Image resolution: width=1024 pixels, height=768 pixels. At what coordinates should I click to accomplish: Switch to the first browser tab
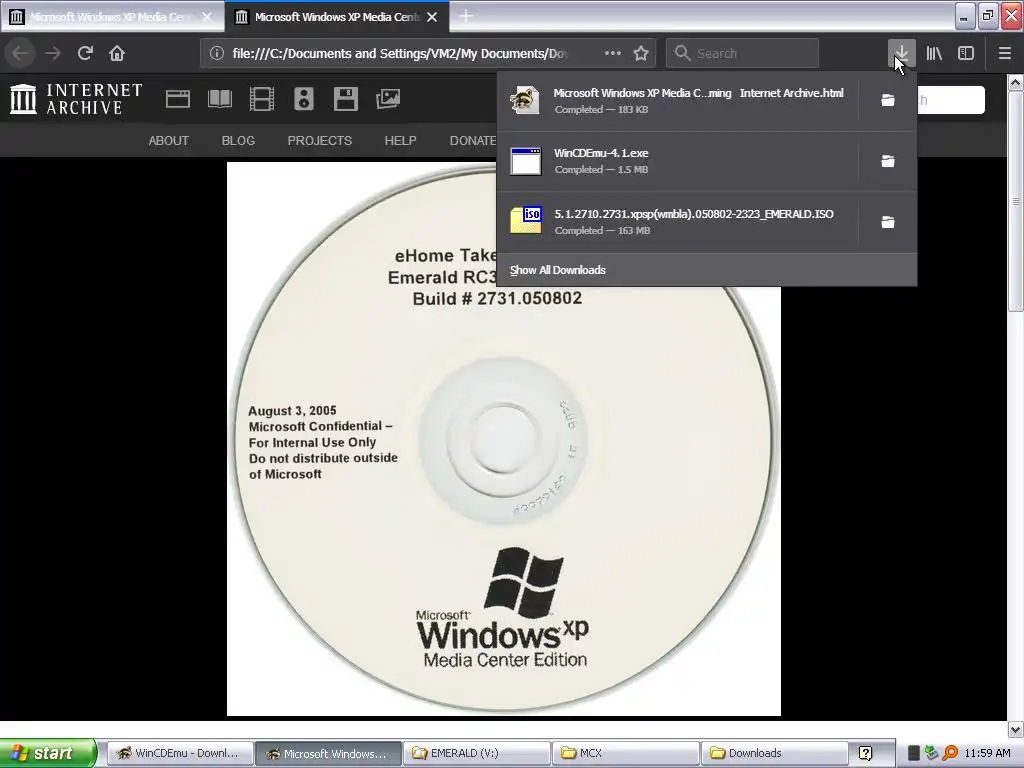(102, 17)
